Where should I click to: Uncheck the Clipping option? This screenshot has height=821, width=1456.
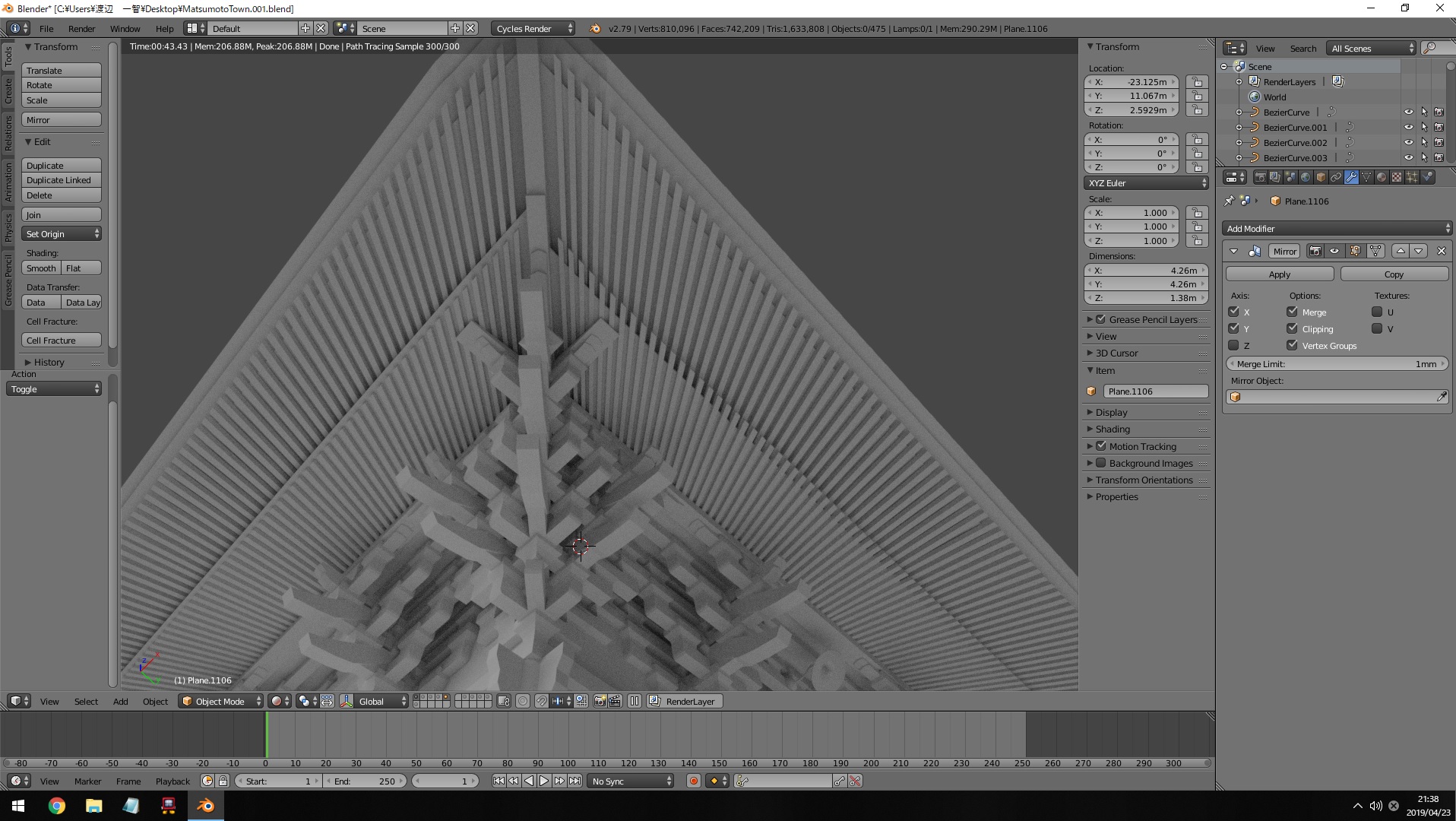coord(1292,328)
